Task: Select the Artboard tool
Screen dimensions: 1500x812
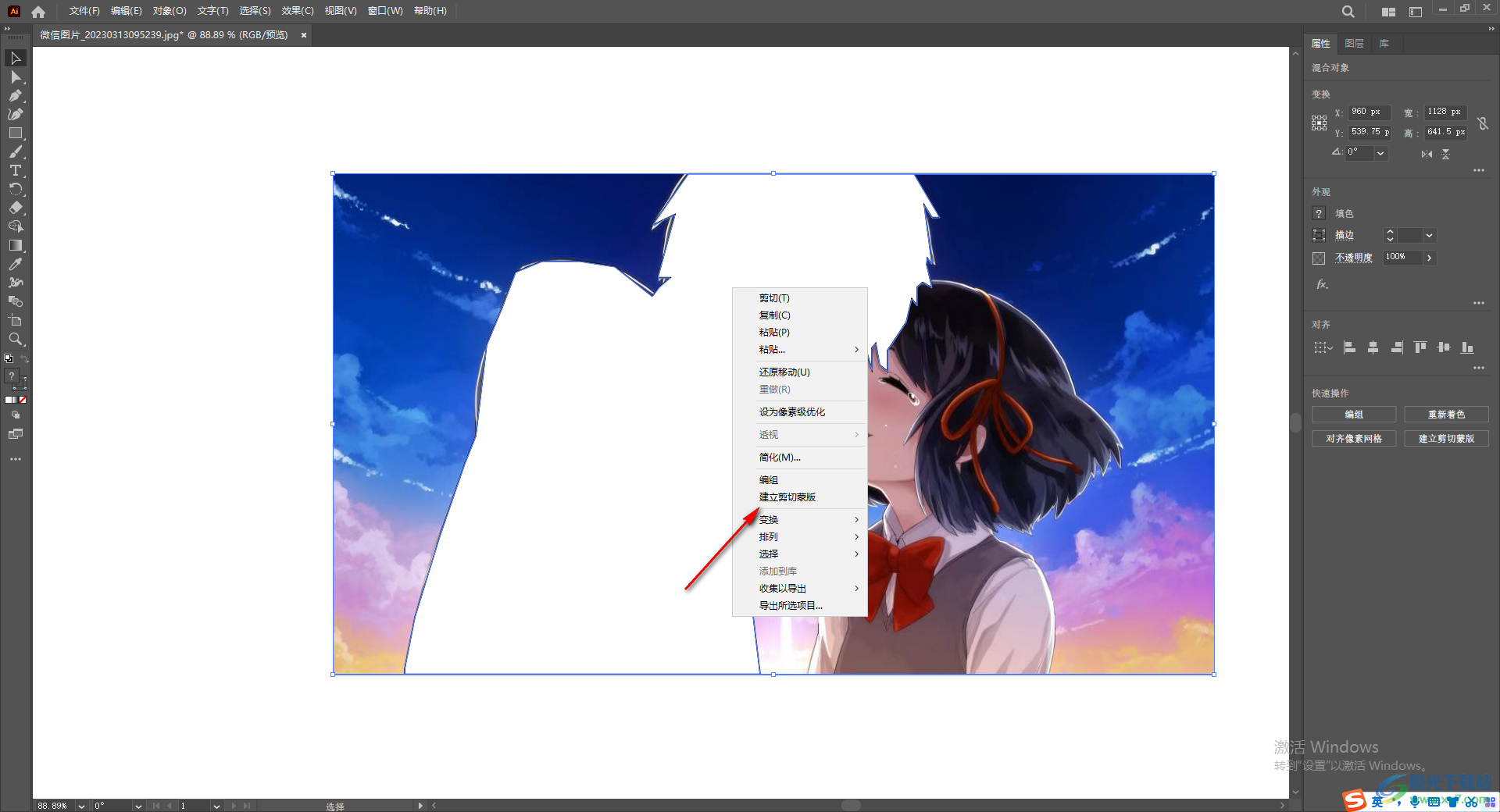Action: (15, 321)
